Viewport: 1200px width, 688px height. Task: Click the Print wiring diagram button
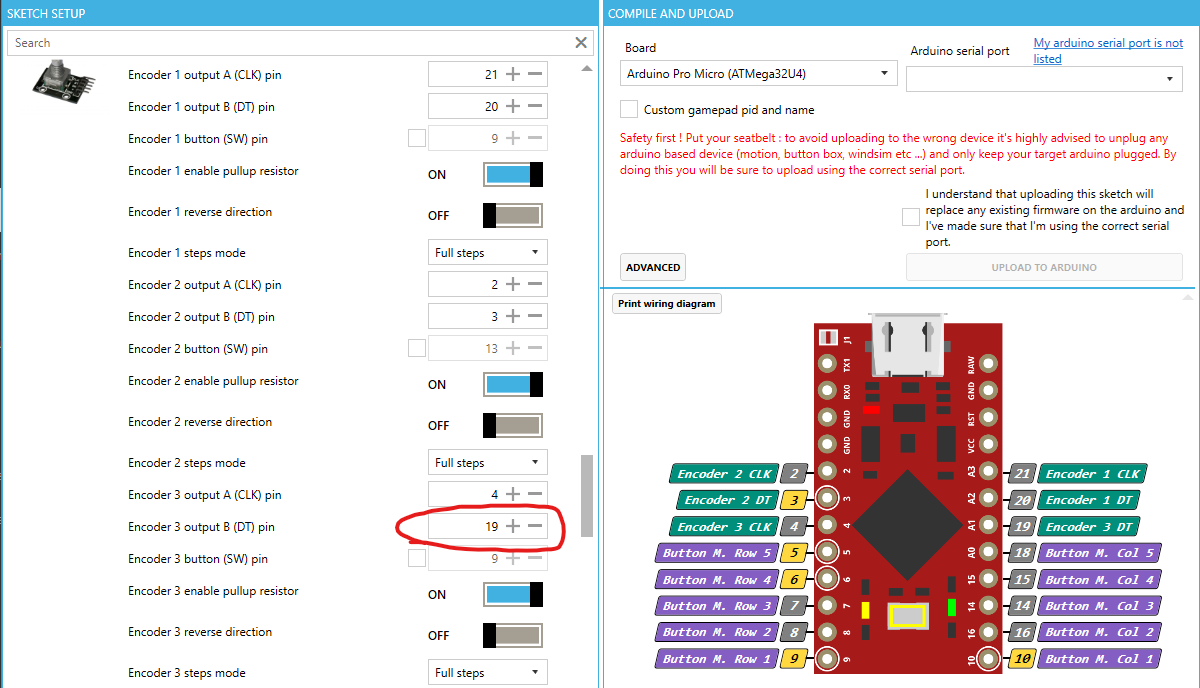click(666, 303)
